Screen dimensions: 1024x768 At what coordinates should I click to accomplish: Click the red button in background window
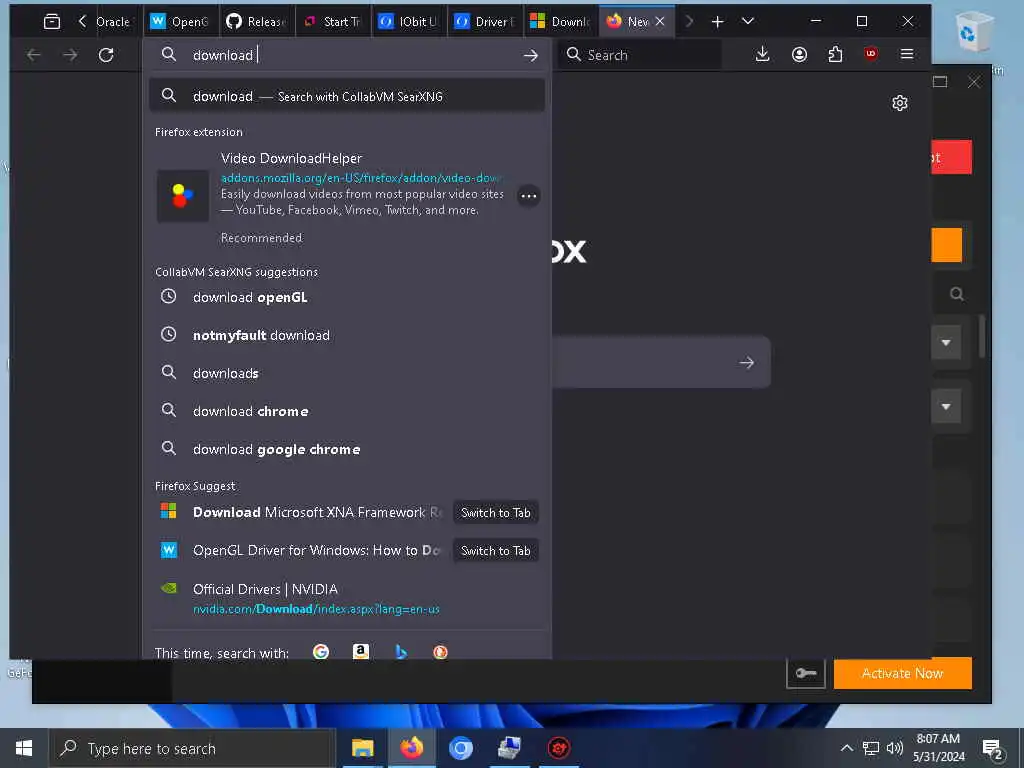[952, 157]
